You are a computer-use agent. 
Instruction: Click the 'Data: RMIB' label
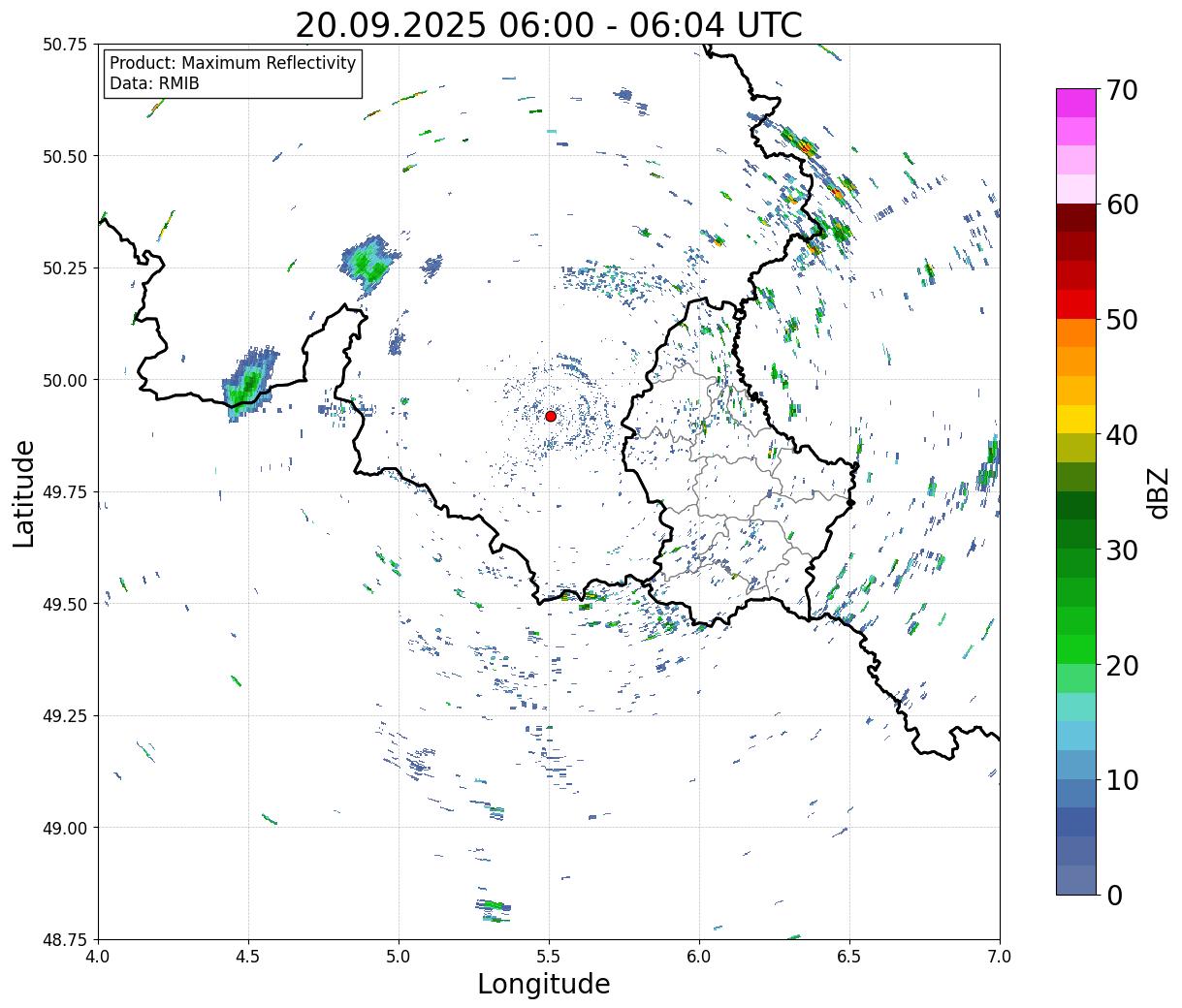click(x=154, y=83)
